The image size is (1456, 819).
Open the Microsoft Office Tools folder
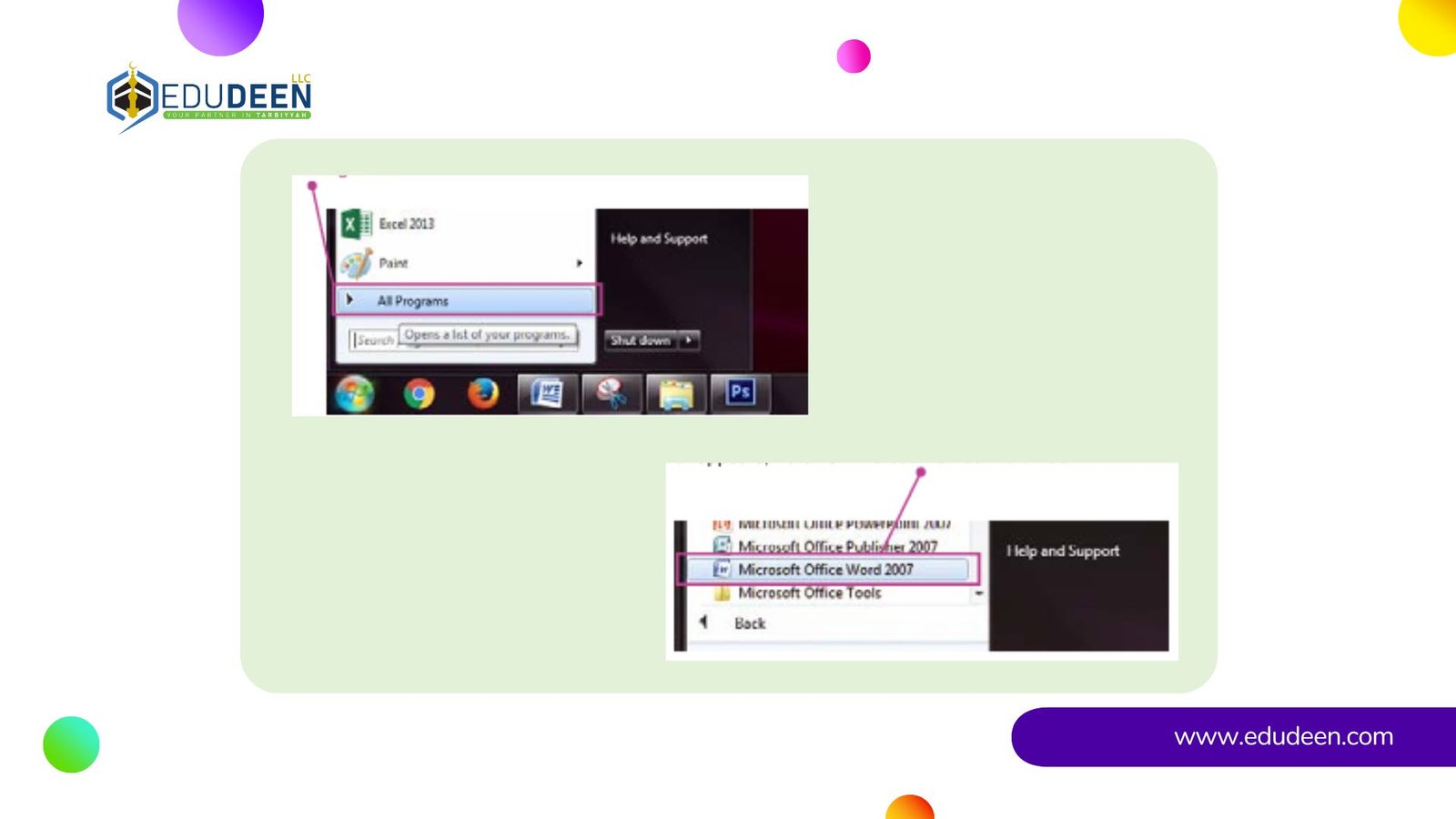pos(809,593)
